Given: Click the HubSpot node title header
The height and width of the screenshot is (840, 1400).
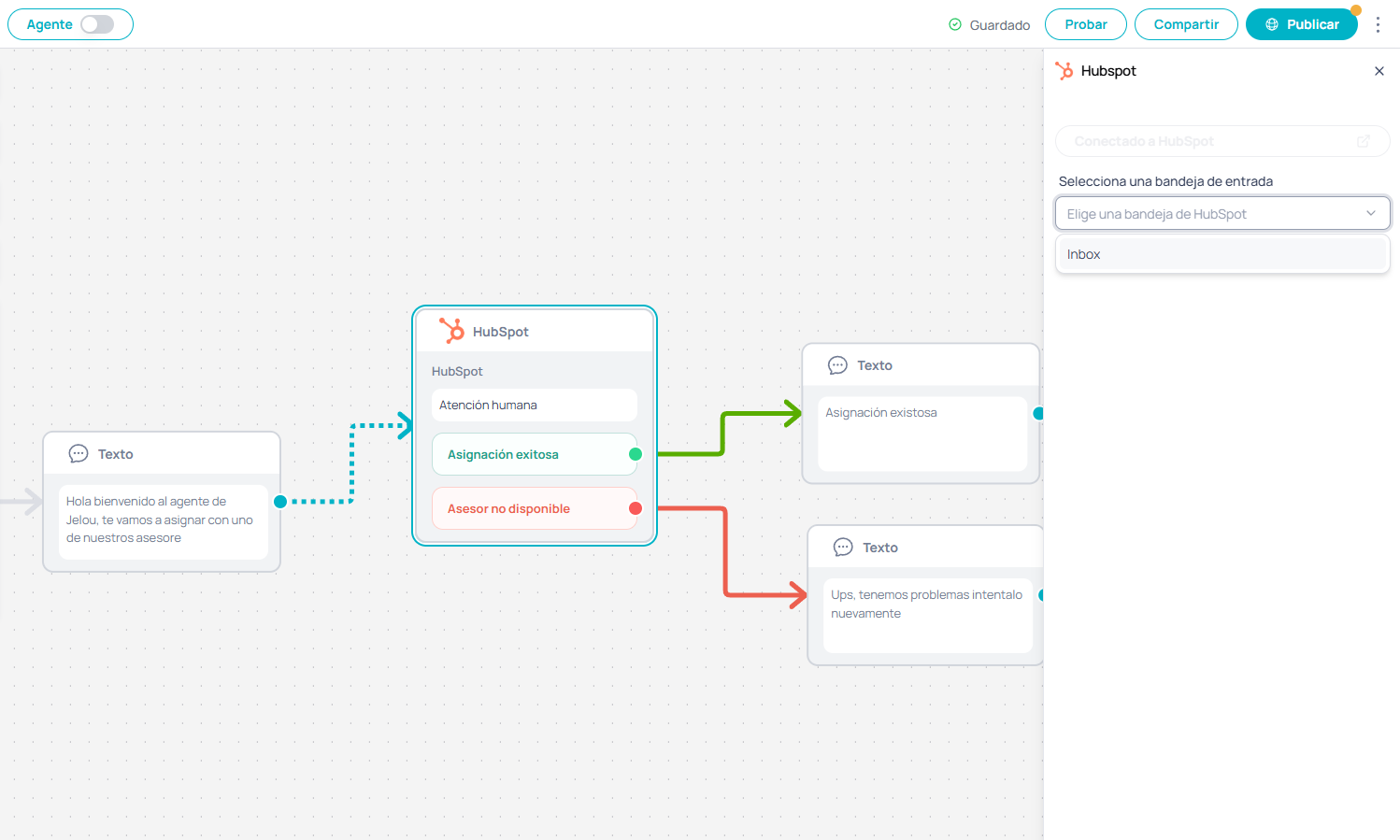Looking at the screenshot, I should pos(535,332).
